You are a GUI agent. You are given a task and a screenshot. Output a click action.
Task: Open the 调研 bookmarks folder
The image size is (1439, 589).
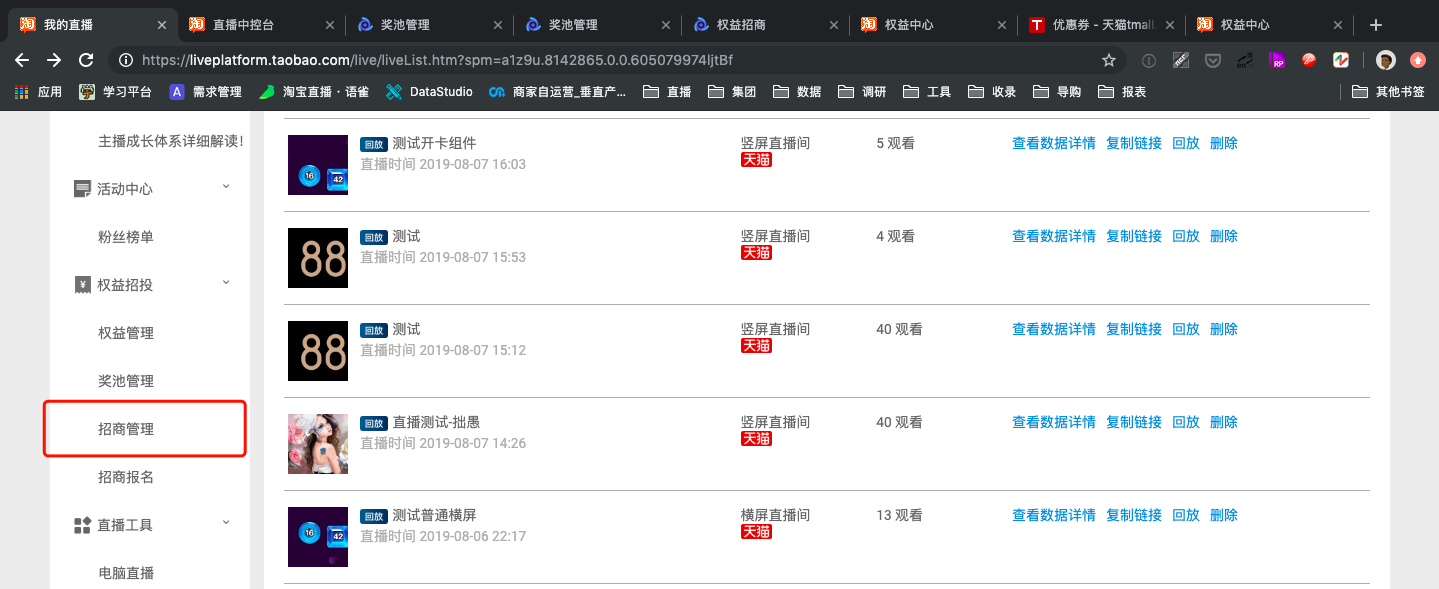[x=862, y=91]
